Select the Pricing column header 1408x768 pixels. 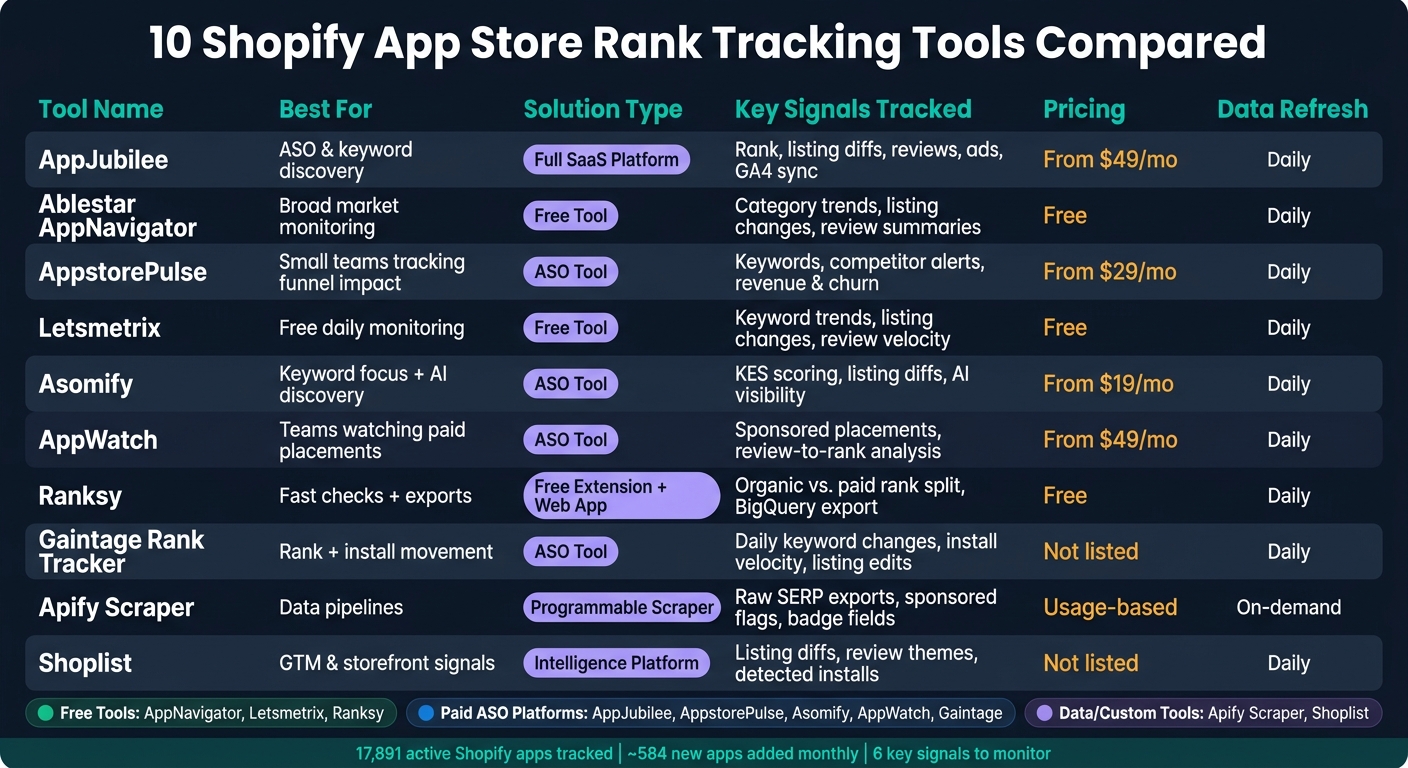point(1084,110)
